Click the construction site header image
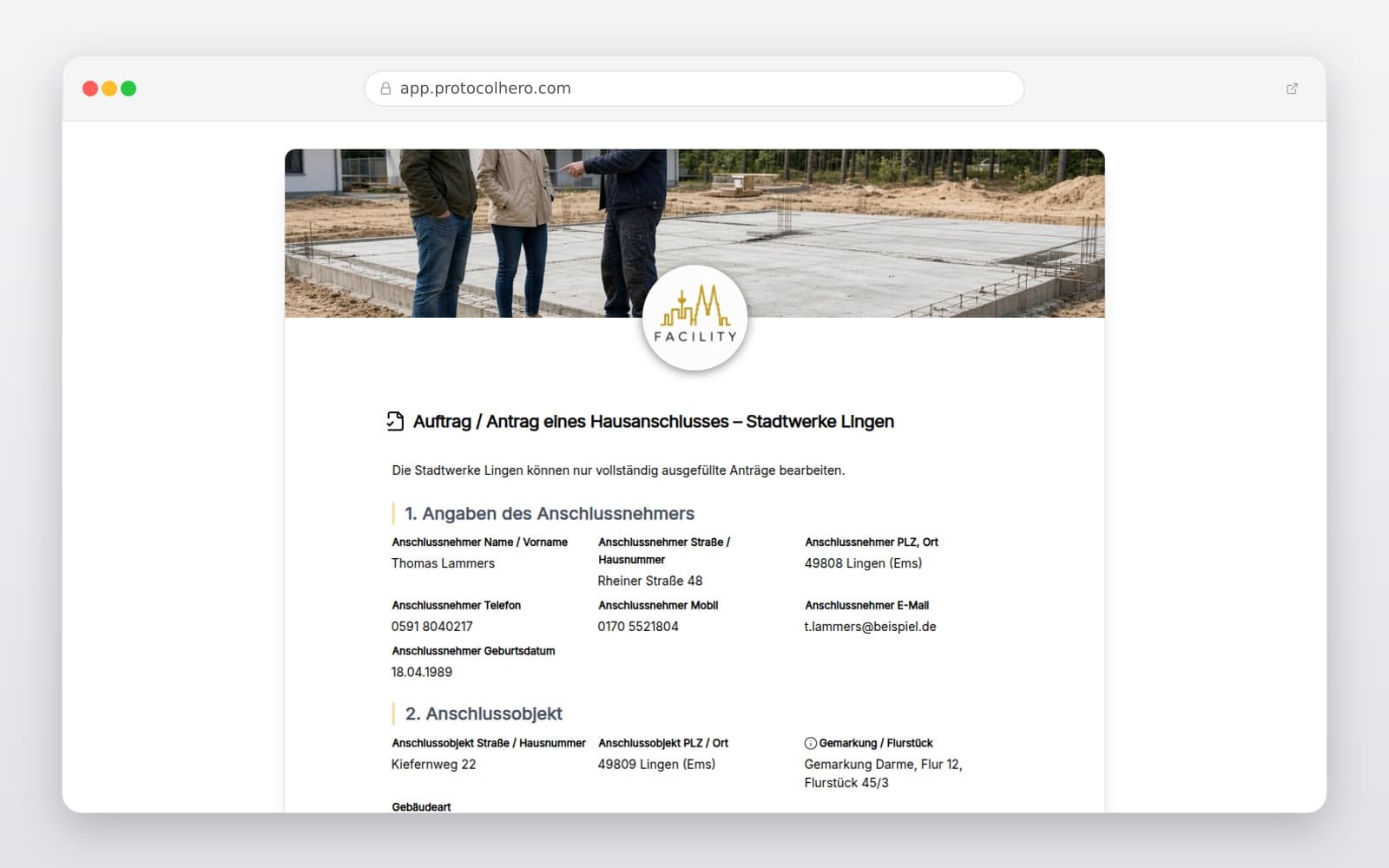The height and width of the screenshot is (868, 1389). (694, 233)
